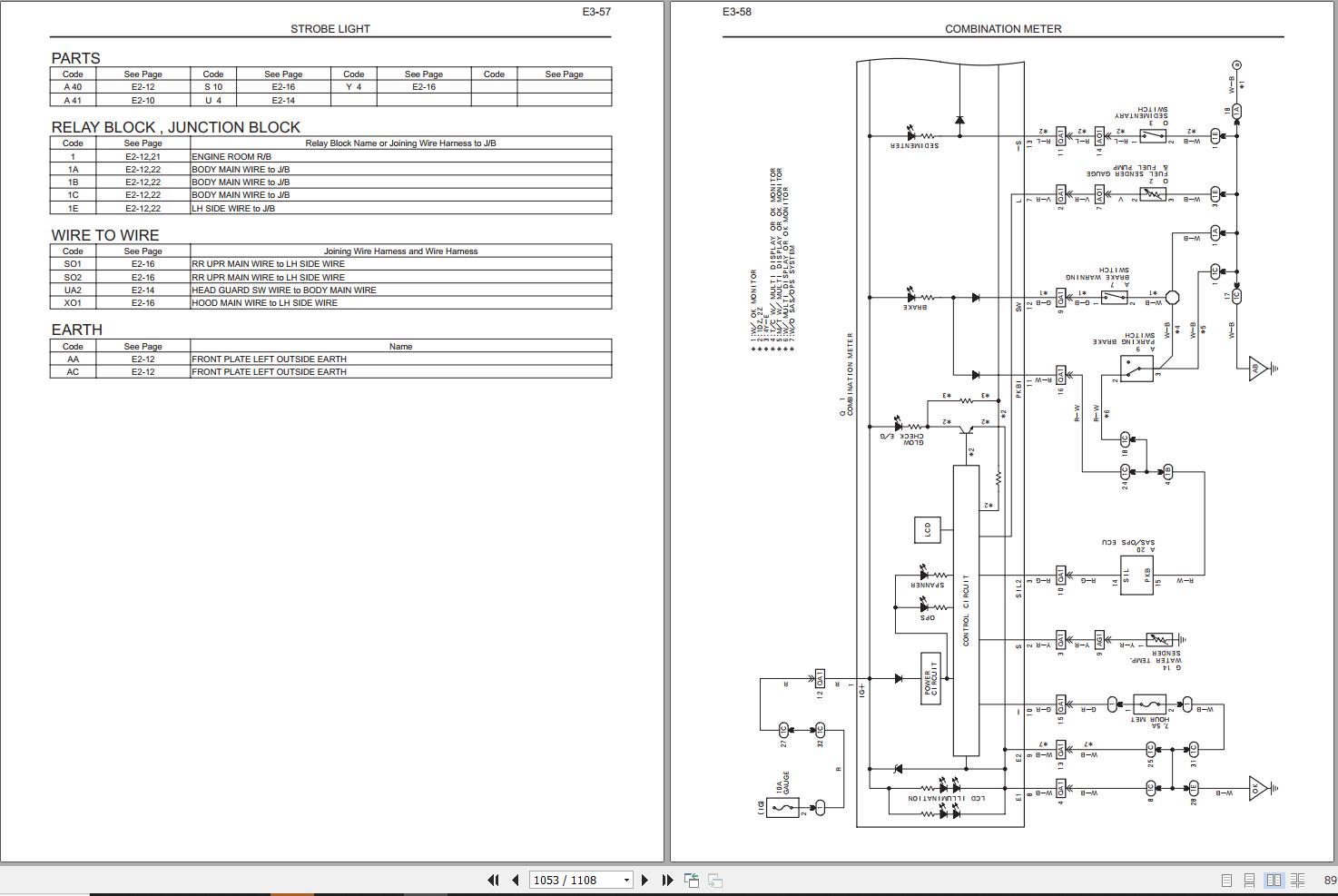
Task: Click earth code AA cell
Action: [x=73, y=359]
